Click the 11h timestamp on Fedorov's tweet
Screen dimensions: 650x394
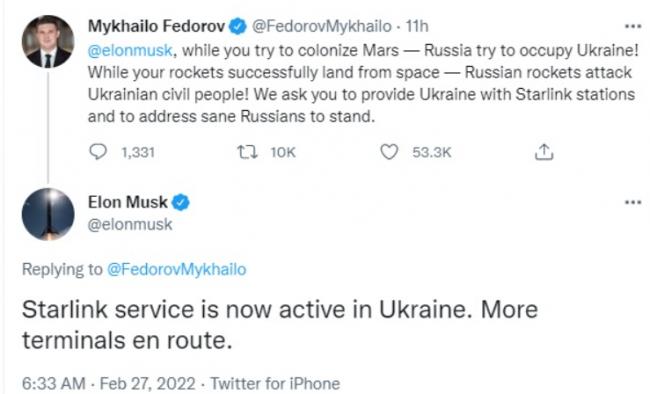417,26
